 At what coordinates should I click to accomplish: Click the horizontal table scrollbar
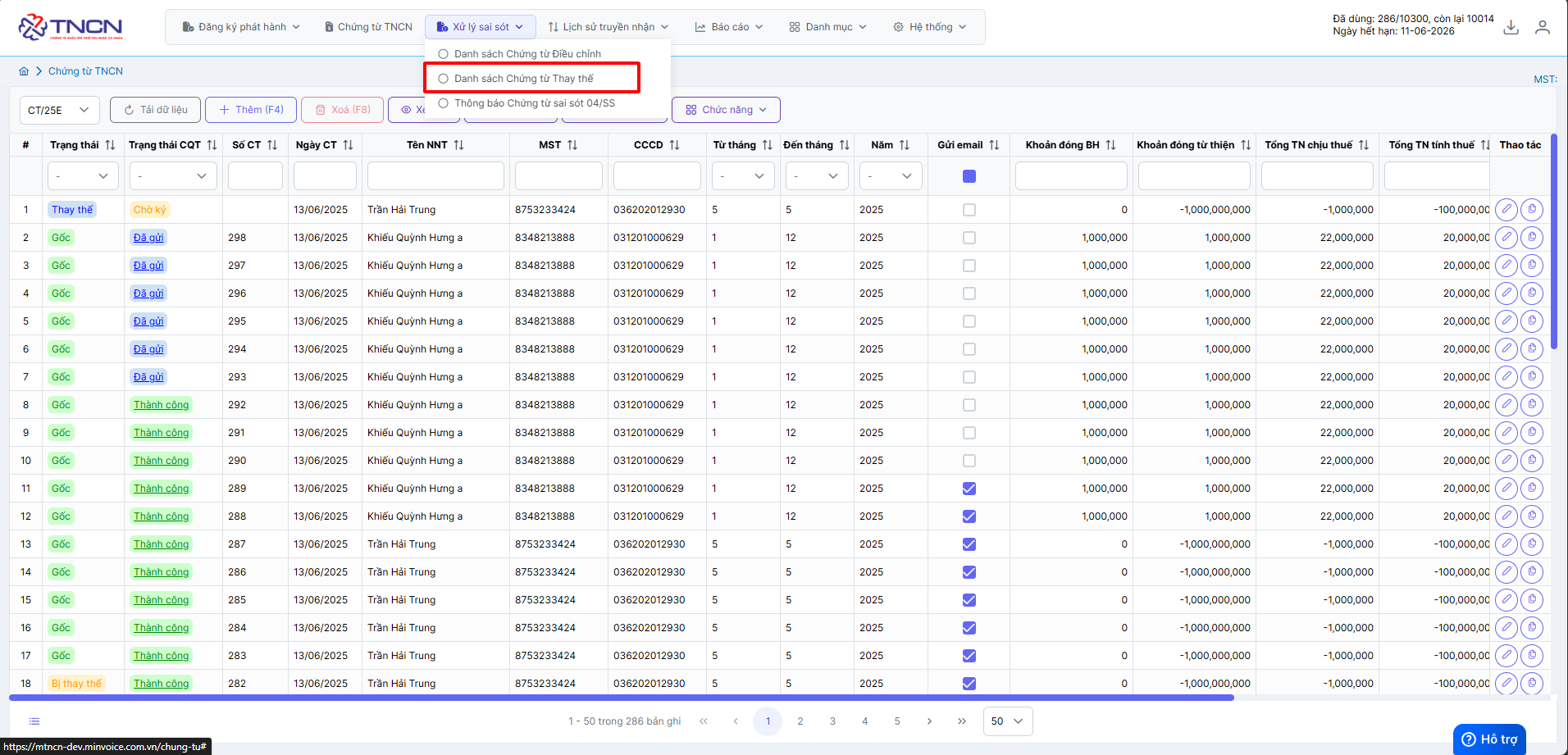622,698
